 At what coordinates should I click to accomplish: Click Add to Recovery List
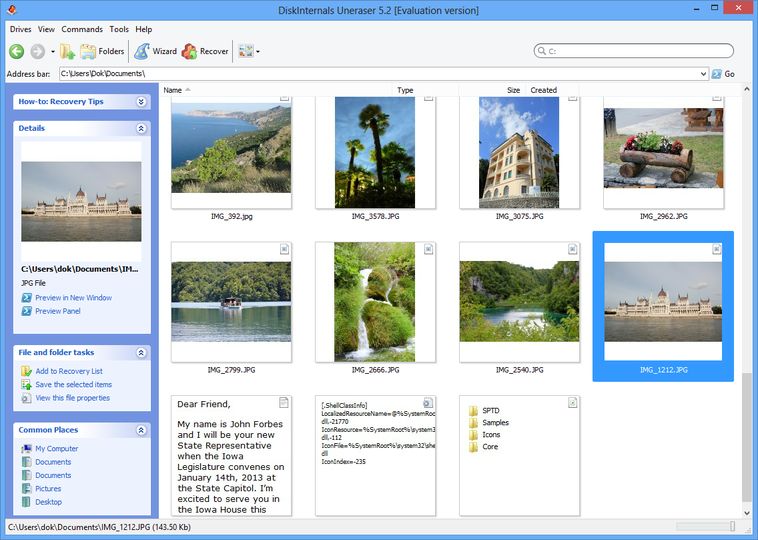coord(68,371)
